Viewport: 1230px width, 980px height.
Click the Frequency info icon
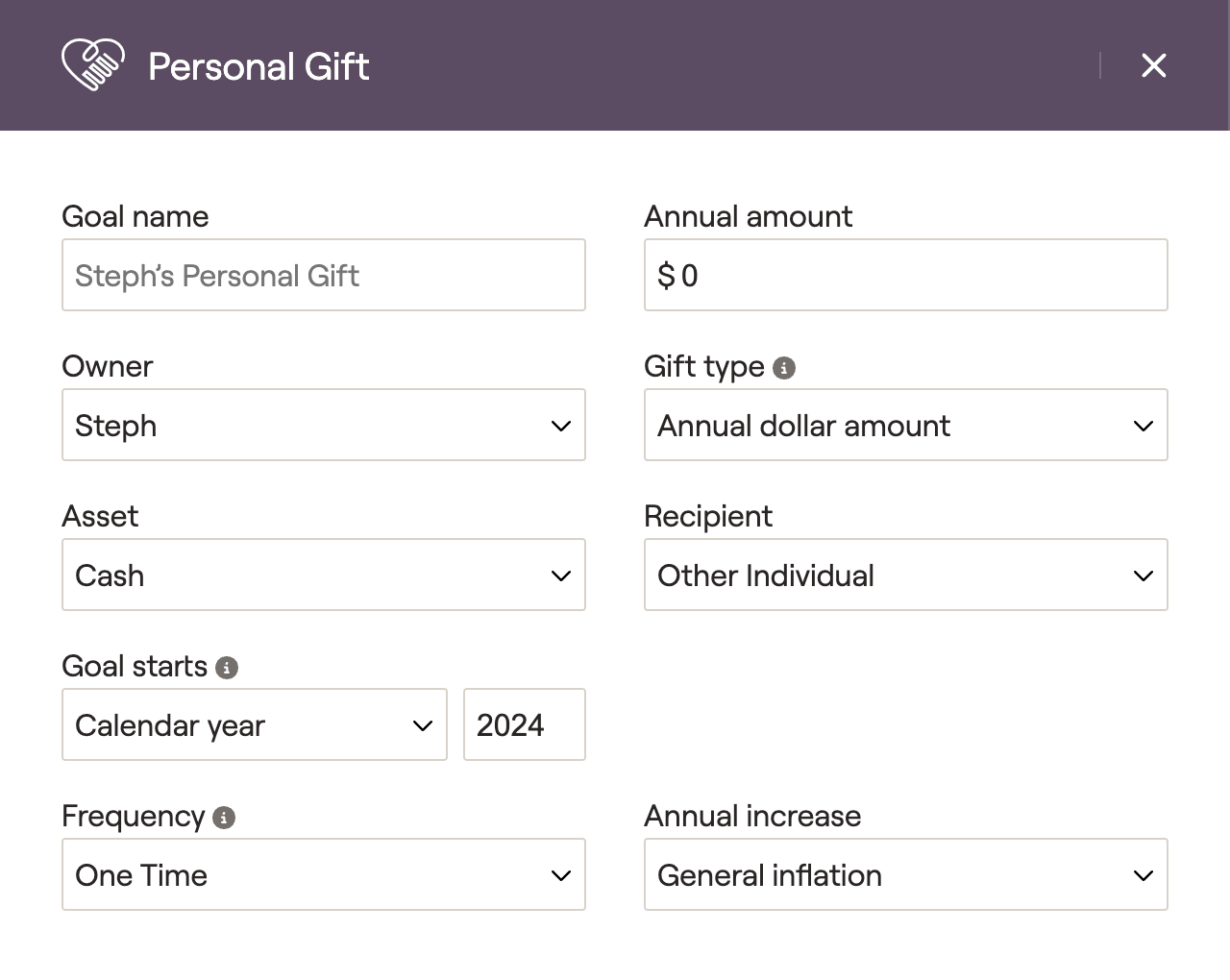click(x=224, y=818)
